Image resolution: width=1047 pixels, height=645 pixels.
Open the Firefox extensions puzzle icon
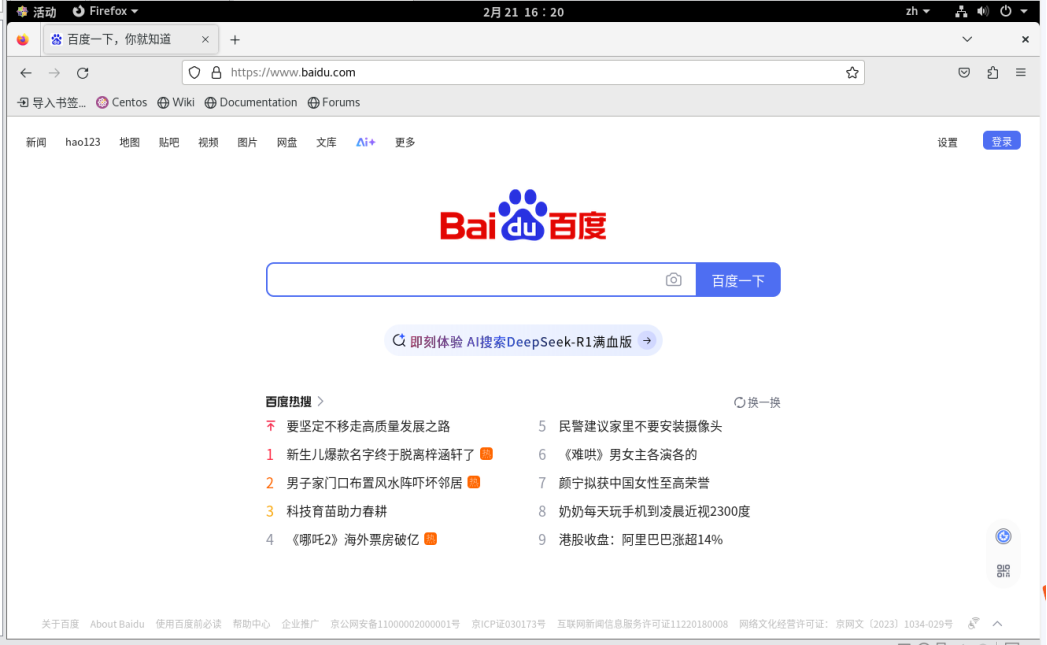click(993, 73)
